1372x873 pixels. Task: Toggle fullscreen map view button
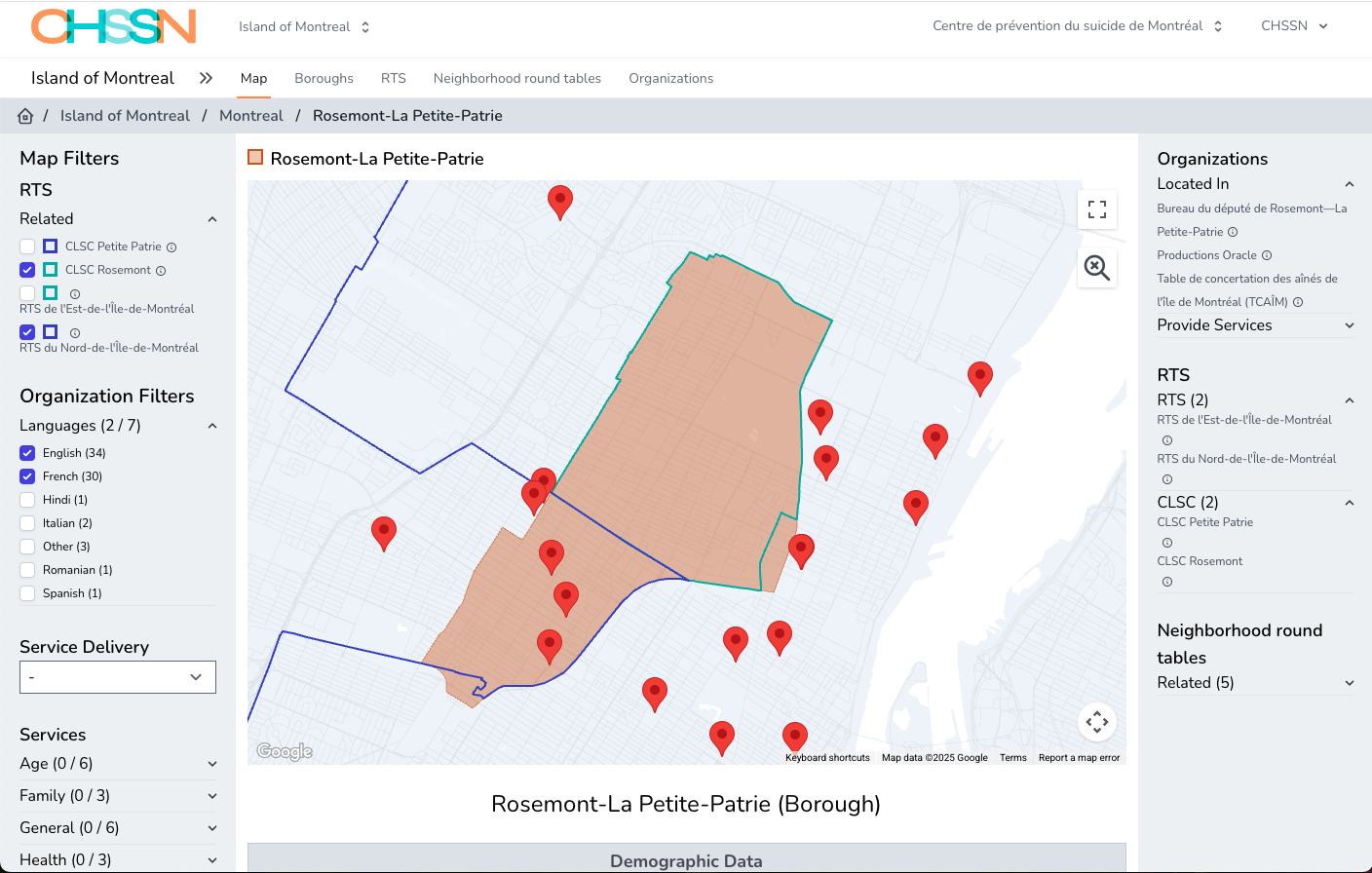pos(1097,209)
